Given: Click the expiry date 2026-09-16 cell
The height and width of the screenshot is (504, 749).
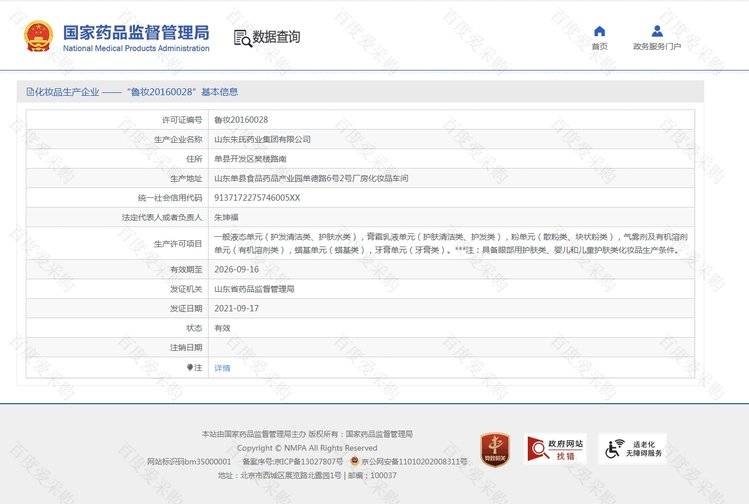Looking at the screenshot, I should click(237, 269).
